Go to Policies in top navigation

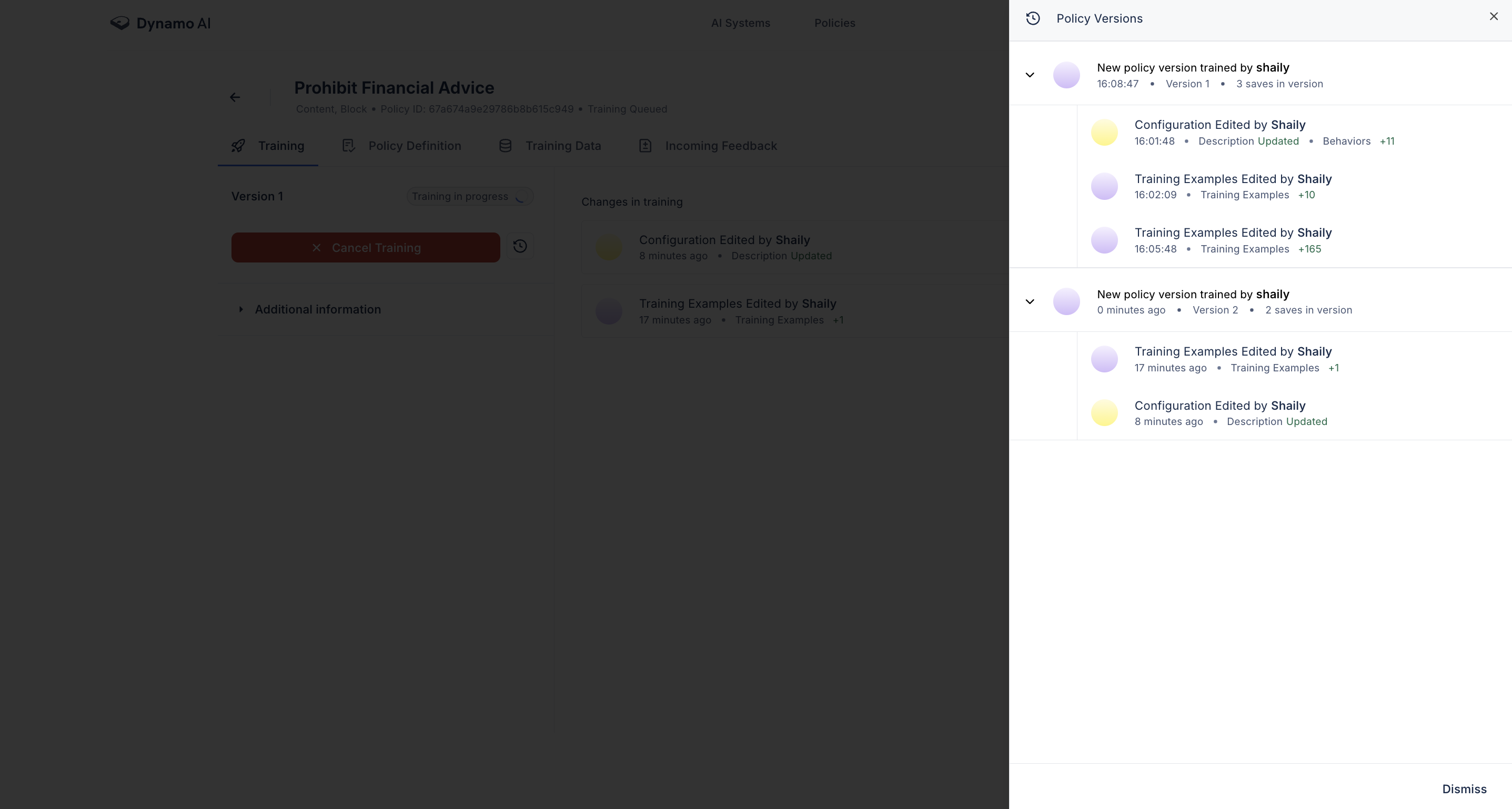(835, 24)
